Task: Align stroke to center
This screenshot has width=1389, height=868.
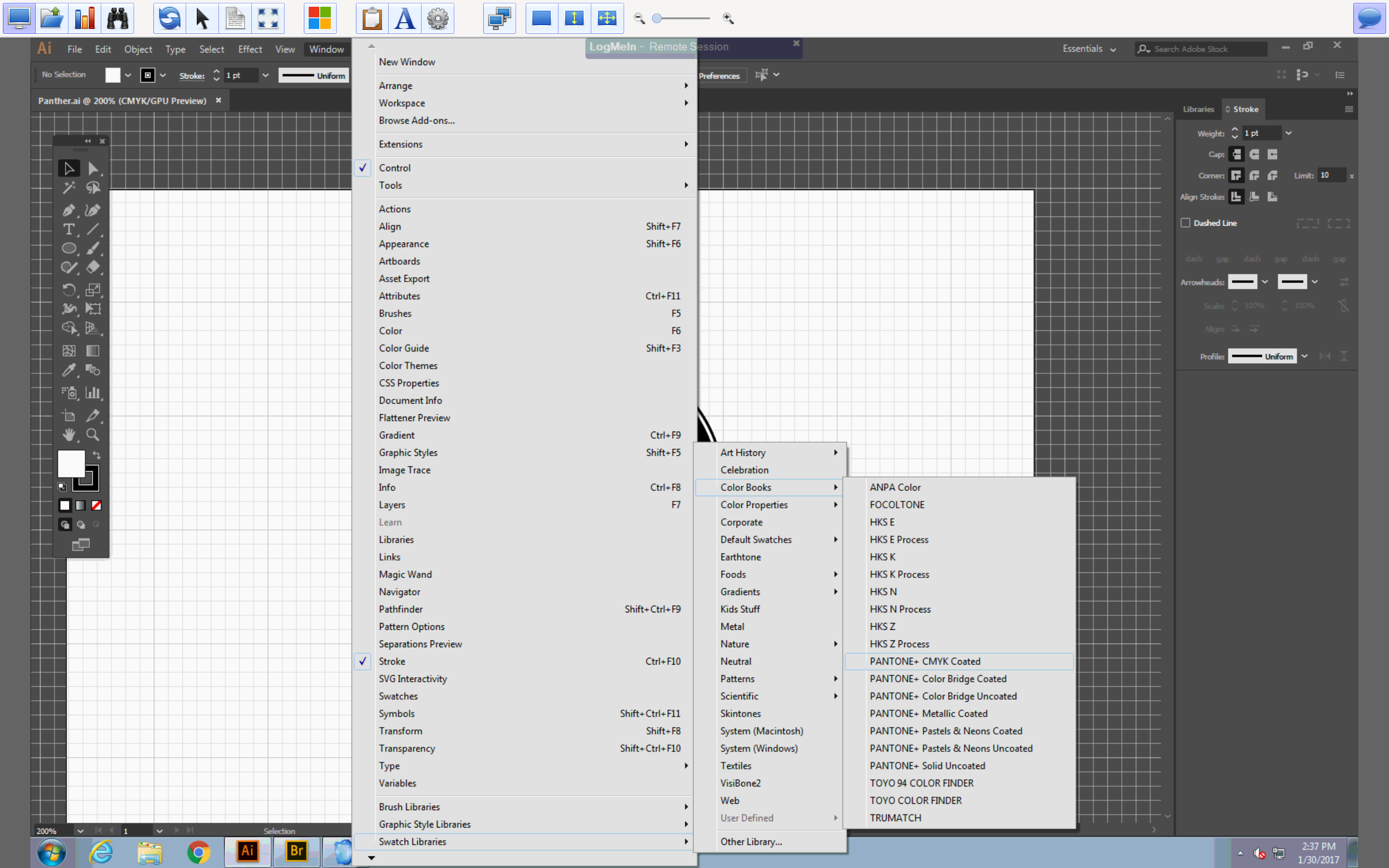Action: (1236, 196)
